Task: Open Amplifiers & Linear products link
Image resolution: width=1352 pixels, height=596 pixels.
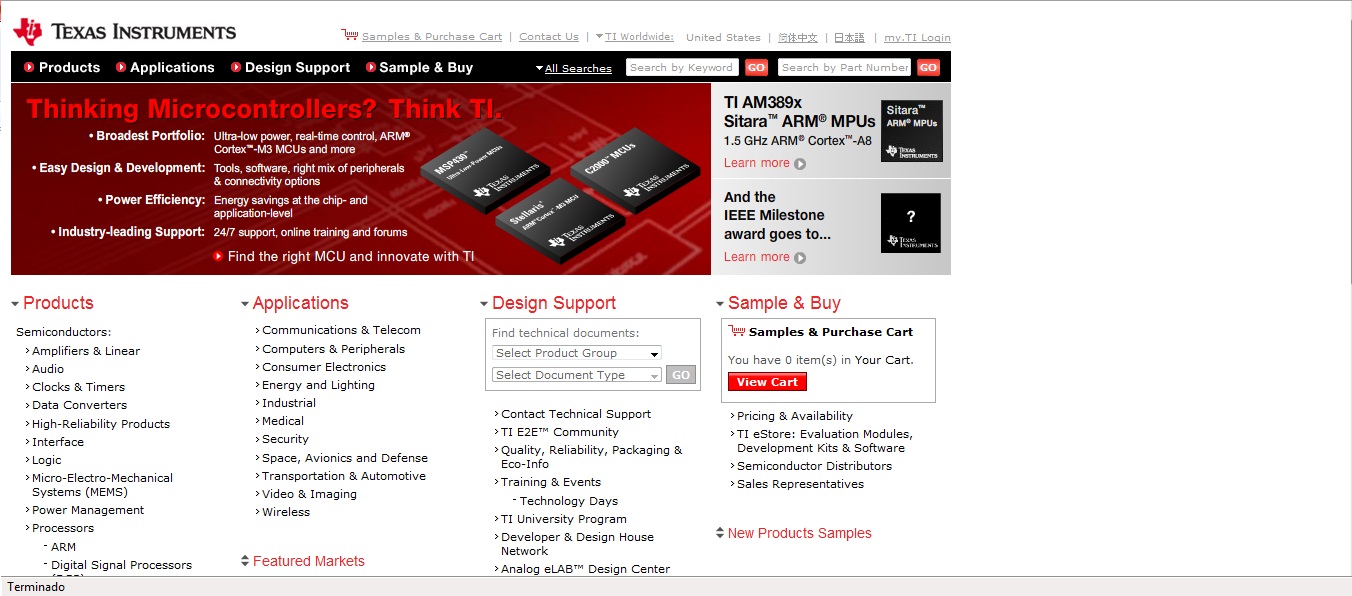Action: click(86, 351)
